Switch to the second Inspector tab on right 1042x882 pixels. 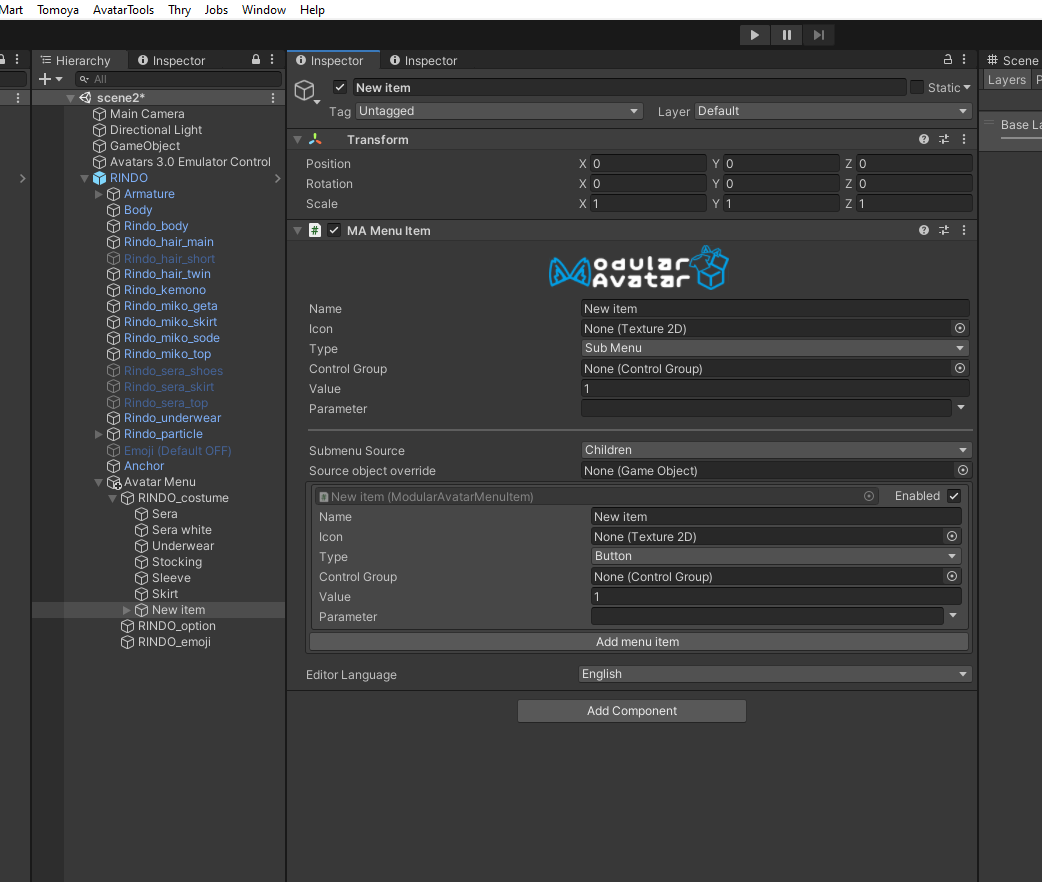424,60
